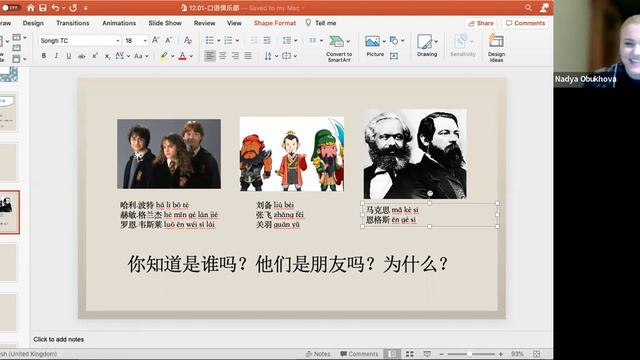Open Design Ideas
This screenshot has height=360, width=640.
coord(496,48)
